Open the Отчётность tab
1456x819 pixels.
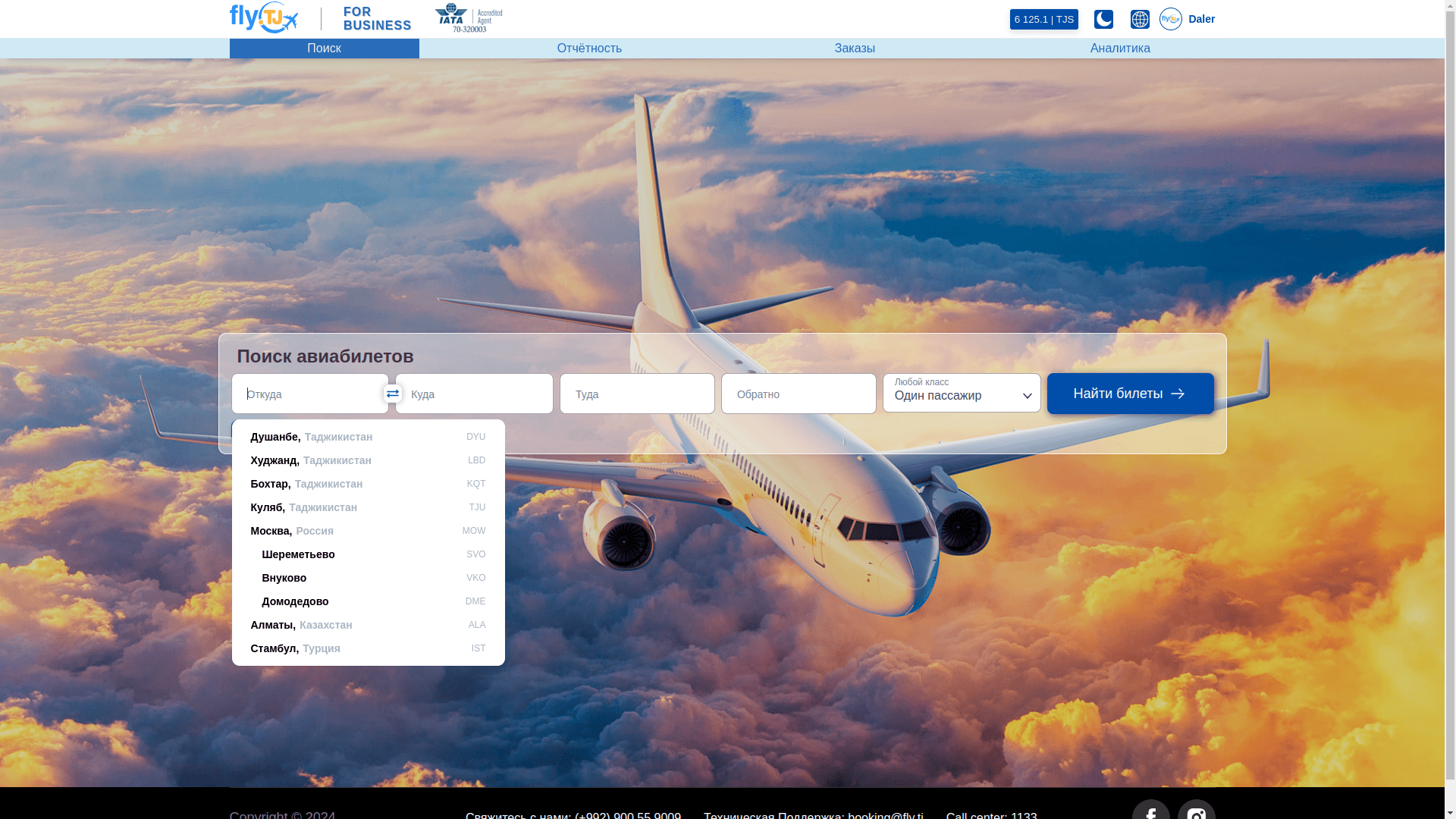pyautogui.click(x=589, y=49)
